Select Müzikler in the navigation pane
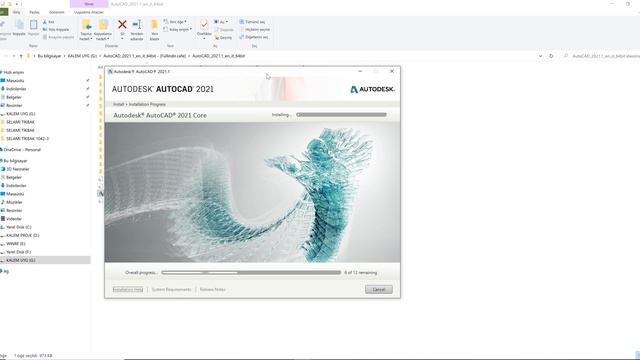Image resolution: width=640 pixels, height=360 pixels. pyautogui.click(x=12, y=202)
